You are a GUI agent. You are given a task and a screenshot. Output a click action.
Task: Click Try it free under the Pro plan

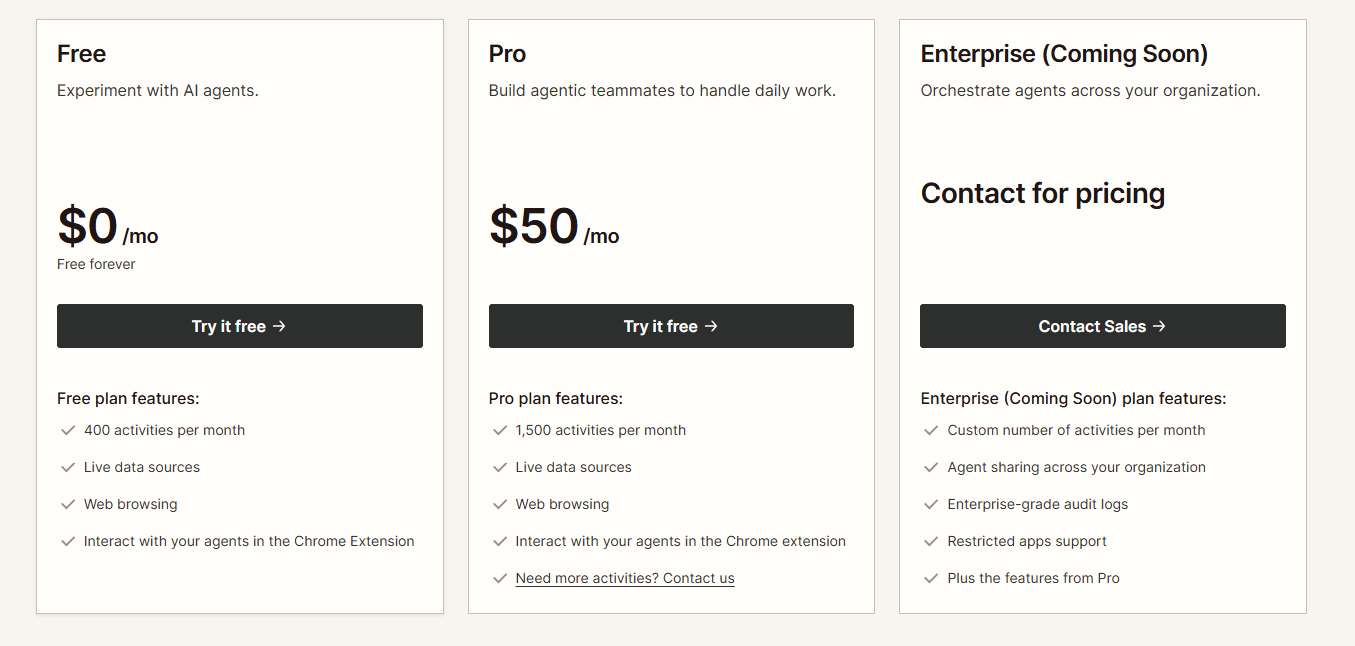click(670, 325)
